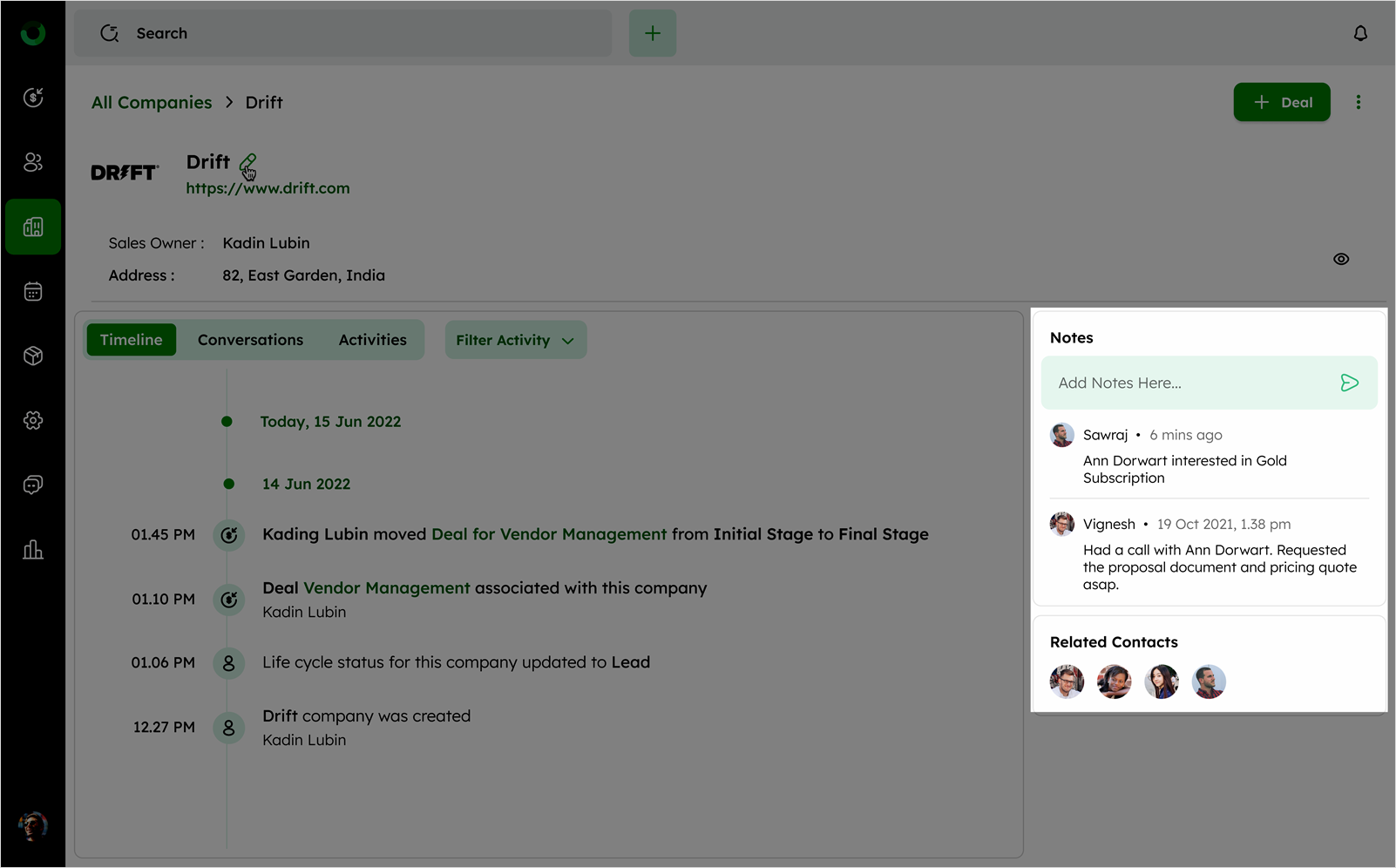The height and width of the screenshot is (868, 1396).
Task: Open second related contact avatar
Action: pos(1114,682)
